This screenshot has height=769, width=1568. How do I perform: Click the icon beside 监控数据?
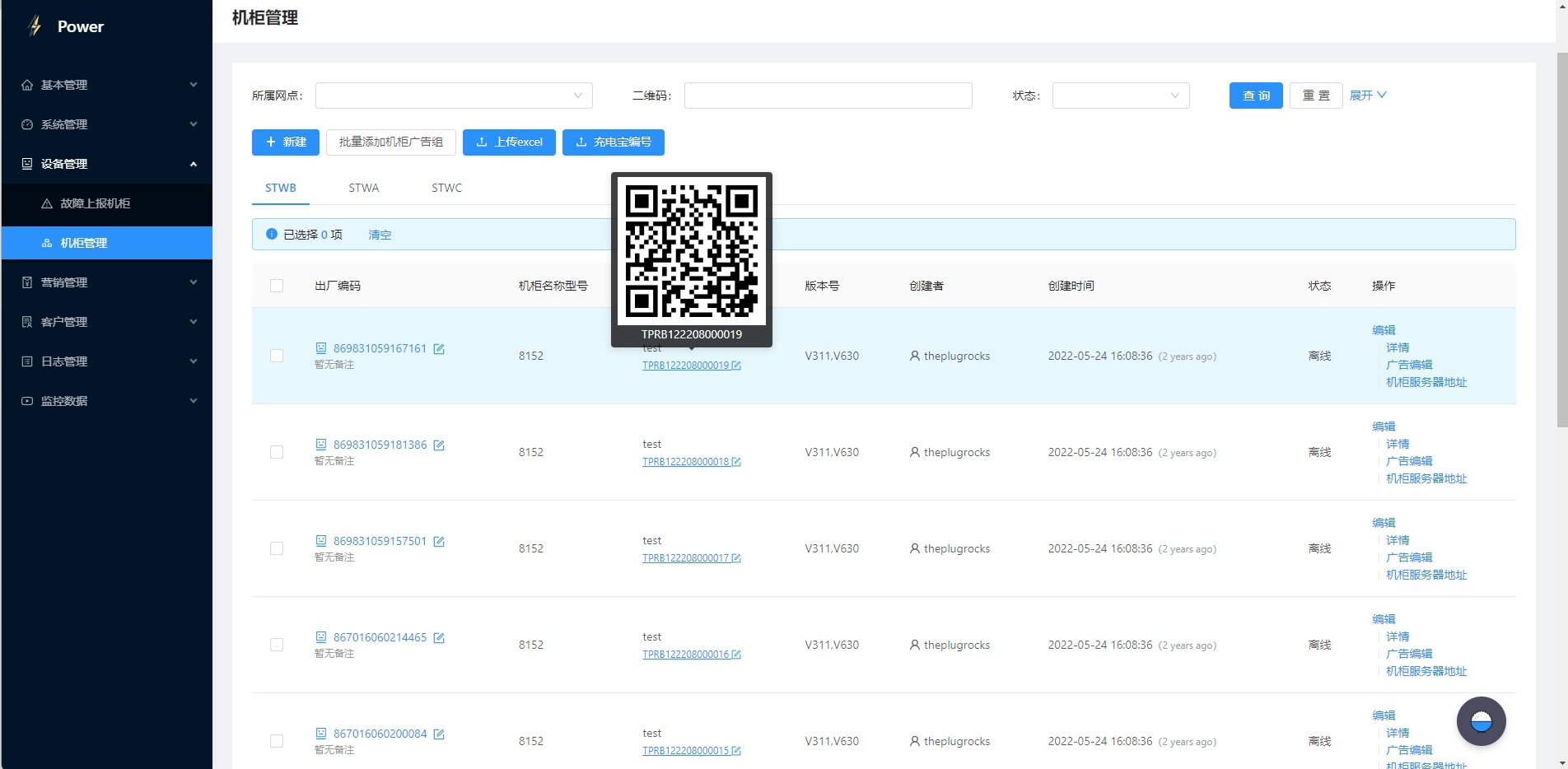point(27,401)
